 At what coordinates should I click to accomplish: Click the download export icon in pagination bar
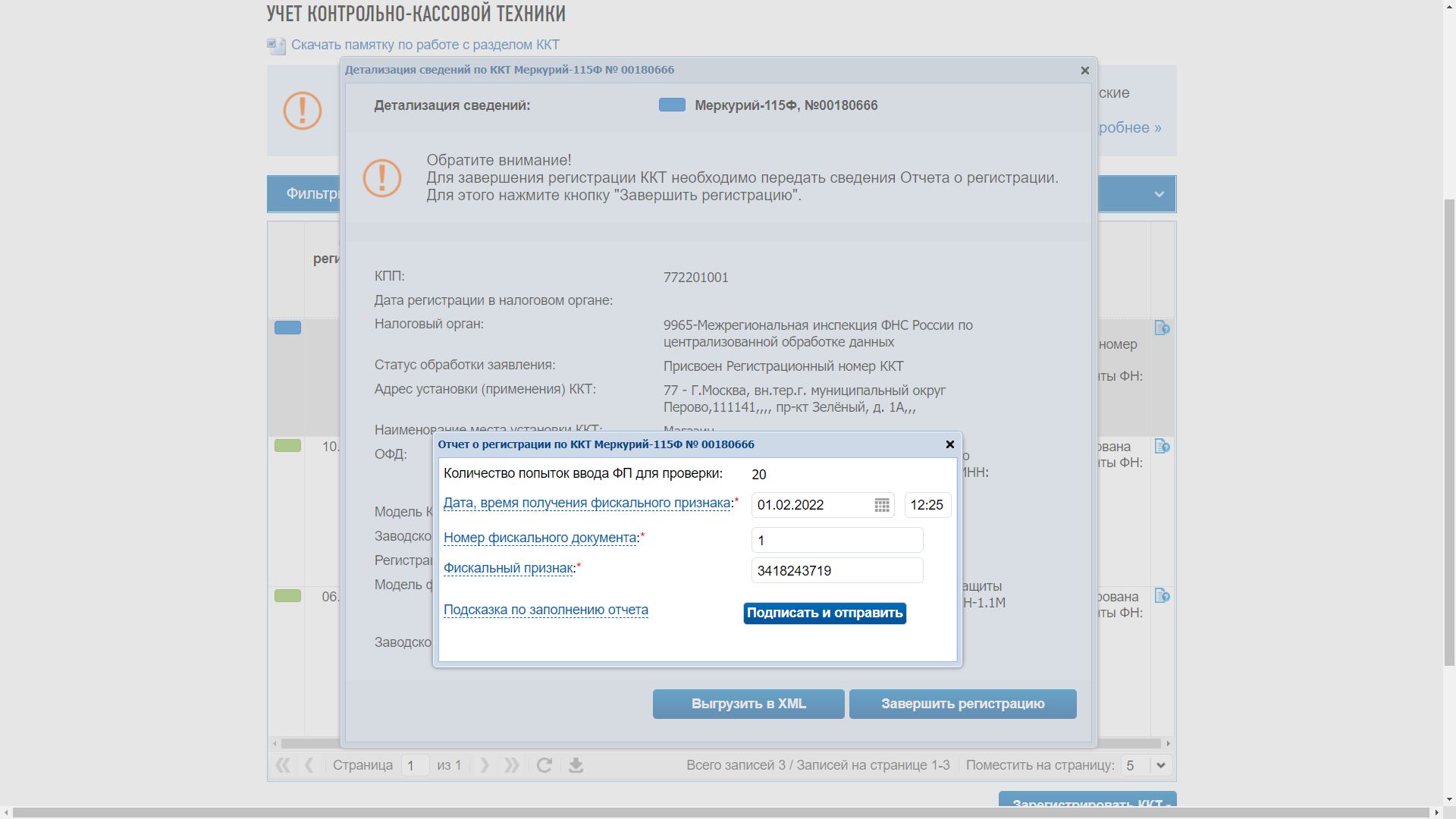coord(576,765)
